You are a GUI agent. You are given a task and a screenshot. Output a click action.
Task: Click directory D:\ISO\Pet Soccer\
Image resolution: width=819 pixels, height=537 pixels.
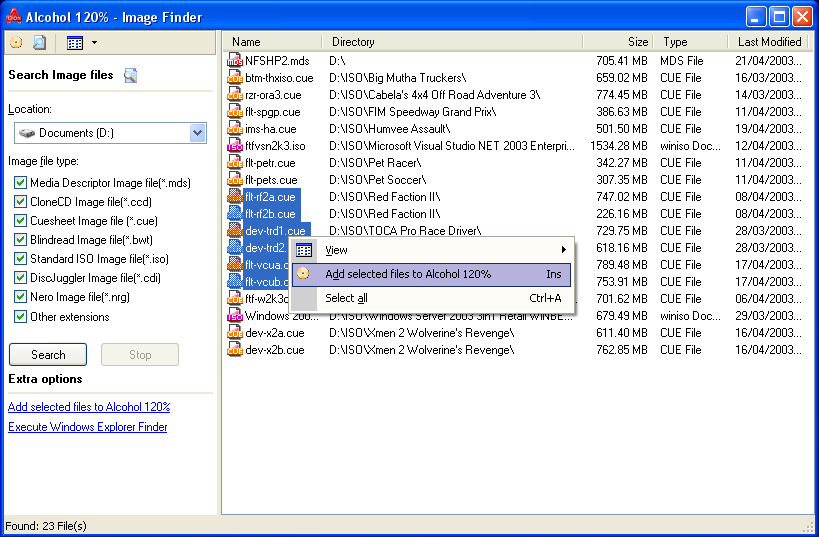point(378,180)
